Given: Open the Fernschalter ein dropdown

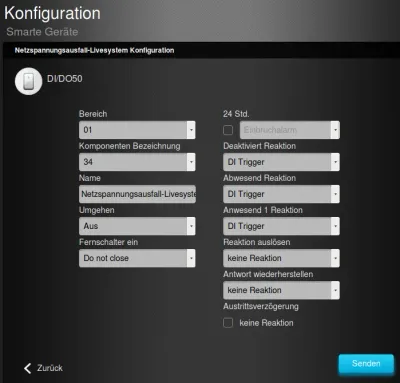Looking at the screenshot, I should click(x=137, y=258).
